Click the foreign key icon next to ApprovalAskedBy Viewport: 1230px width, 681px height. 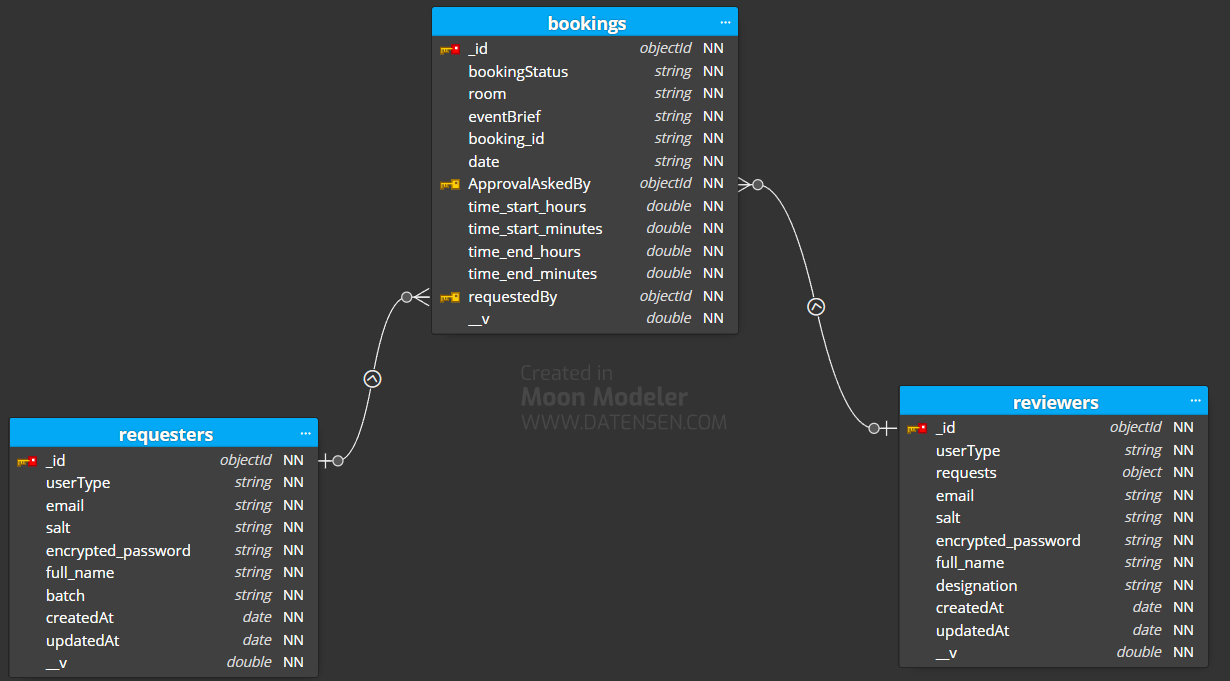pos(449,184)
